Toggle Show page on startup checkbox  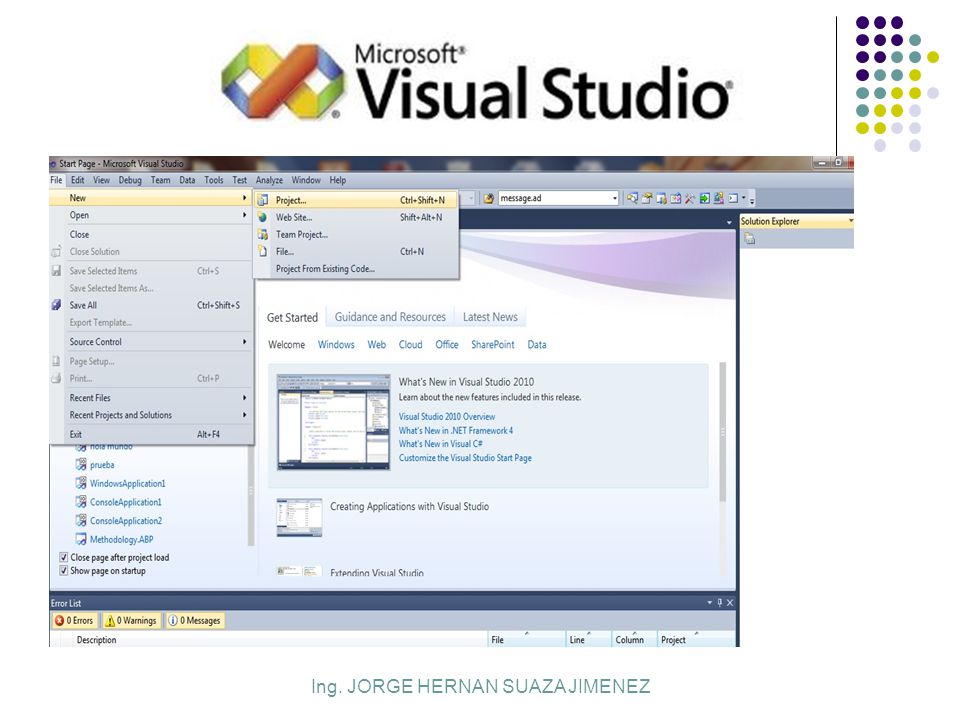point(64,571)
